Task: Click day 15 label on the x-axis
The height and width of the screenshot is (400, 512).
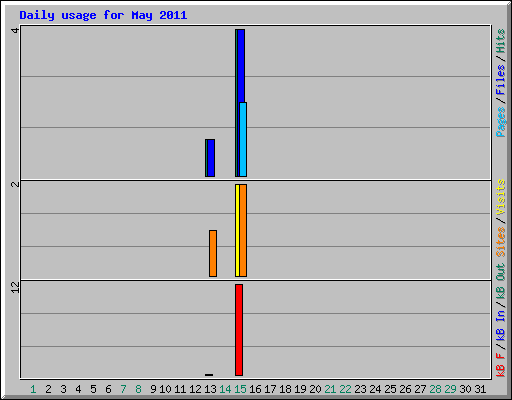Action: pos(240,389)
